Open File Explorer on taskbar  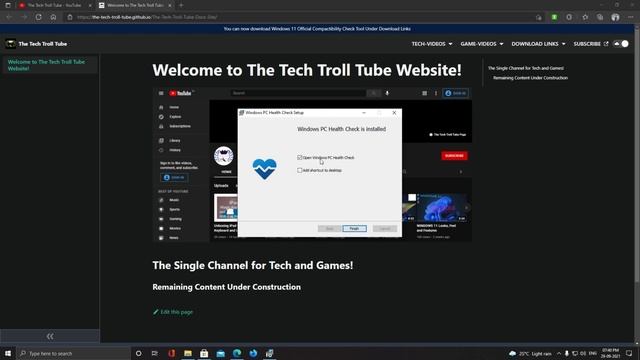coord(188,353)
